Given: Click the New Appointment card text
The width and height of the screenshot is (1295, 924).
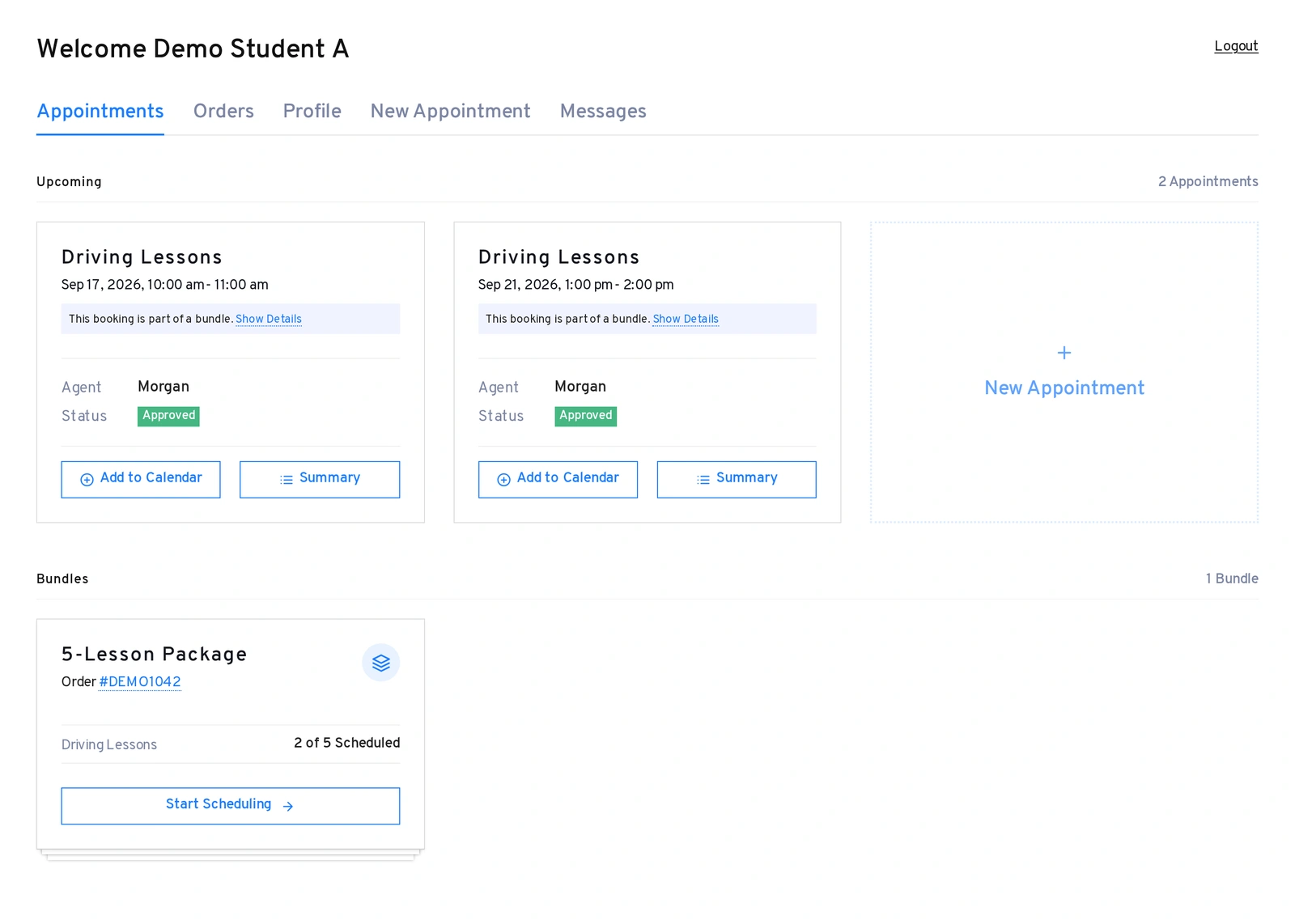Looking at the screenshot, I should pos(1064,388).
